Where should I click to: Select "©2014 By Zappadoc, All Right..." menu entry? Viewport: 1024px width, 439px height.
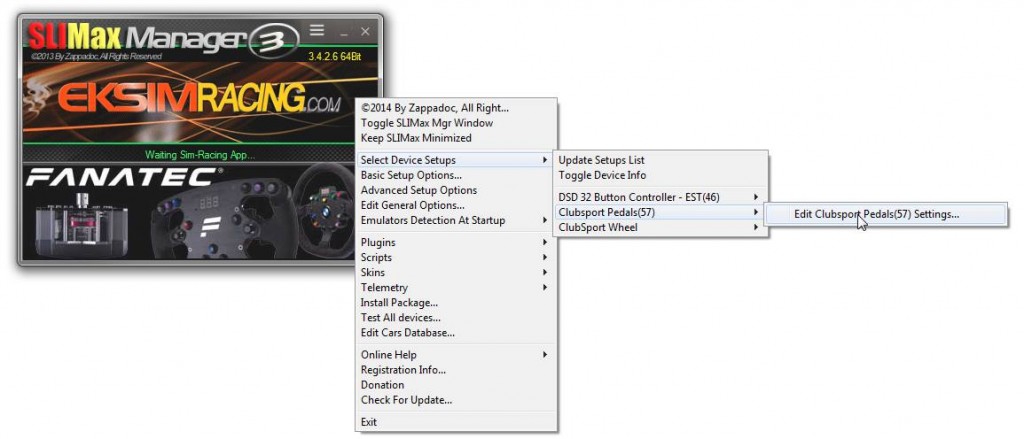click(455, 108)
